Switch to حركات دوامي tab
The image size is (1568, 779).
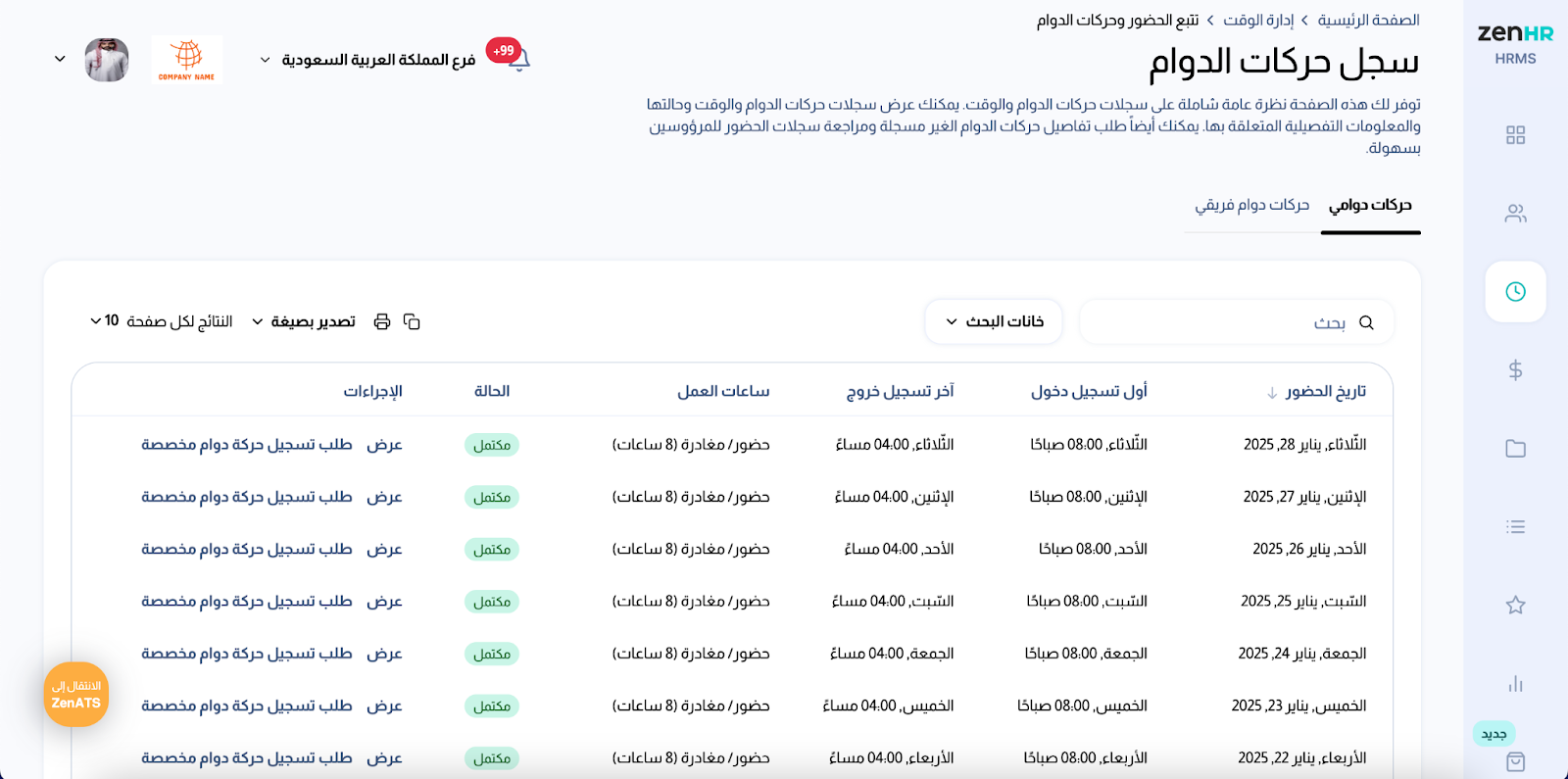click(1370, 205)
